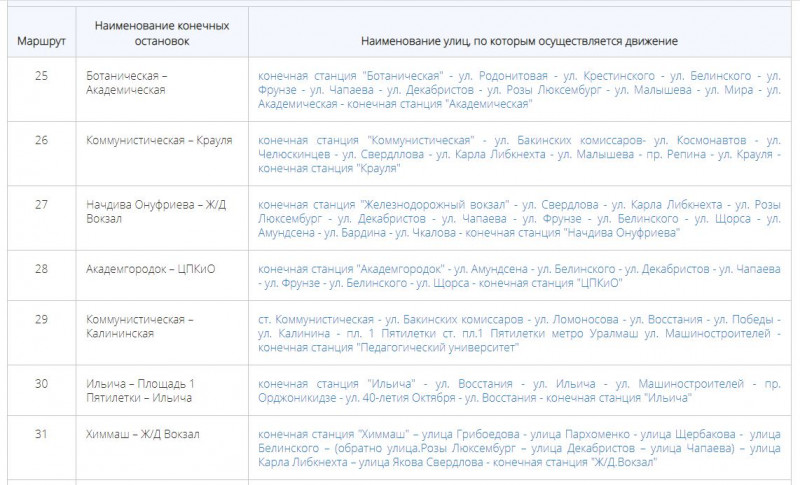Image resolution: width=800 pixels, height=485 pixels.
Task: Click the "Ботаническая – Академическая" terminal stops cell
Action: click(126, 83)
